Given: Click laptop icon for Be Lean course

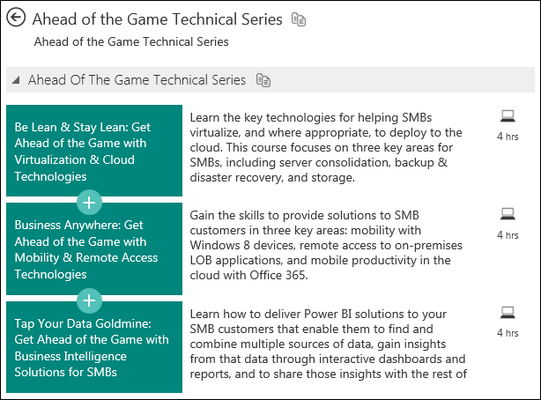Looking at the screenshot, I should point(508,116).
